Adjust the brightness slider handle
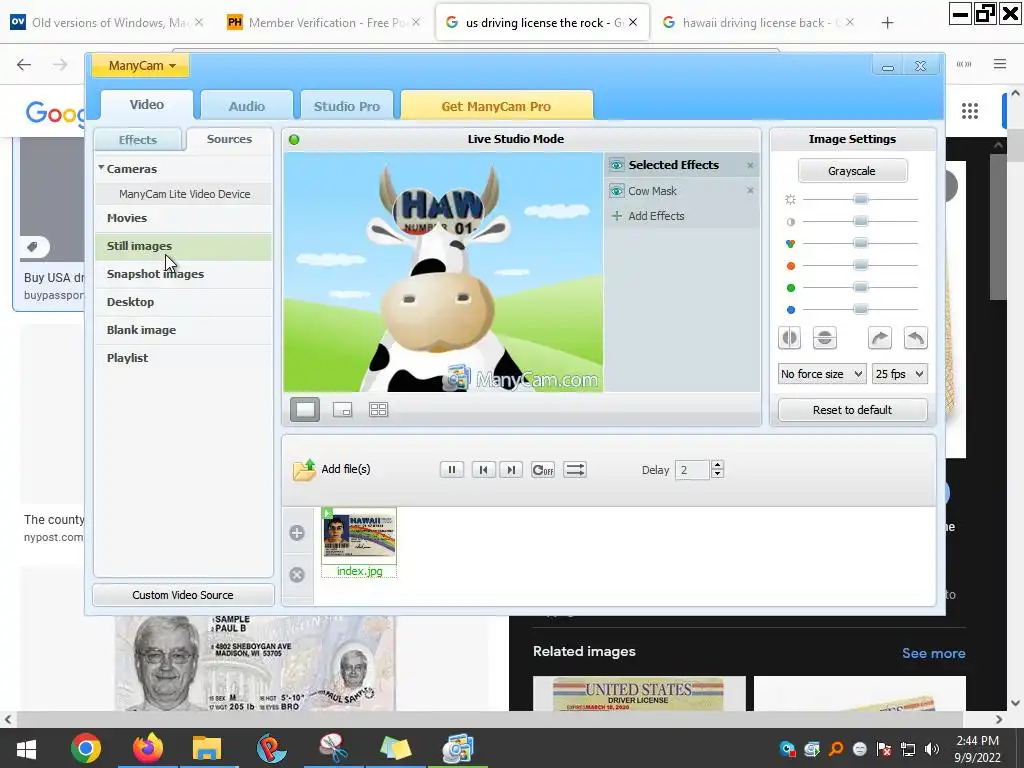The image size is (1024, 768). point(861,199)
